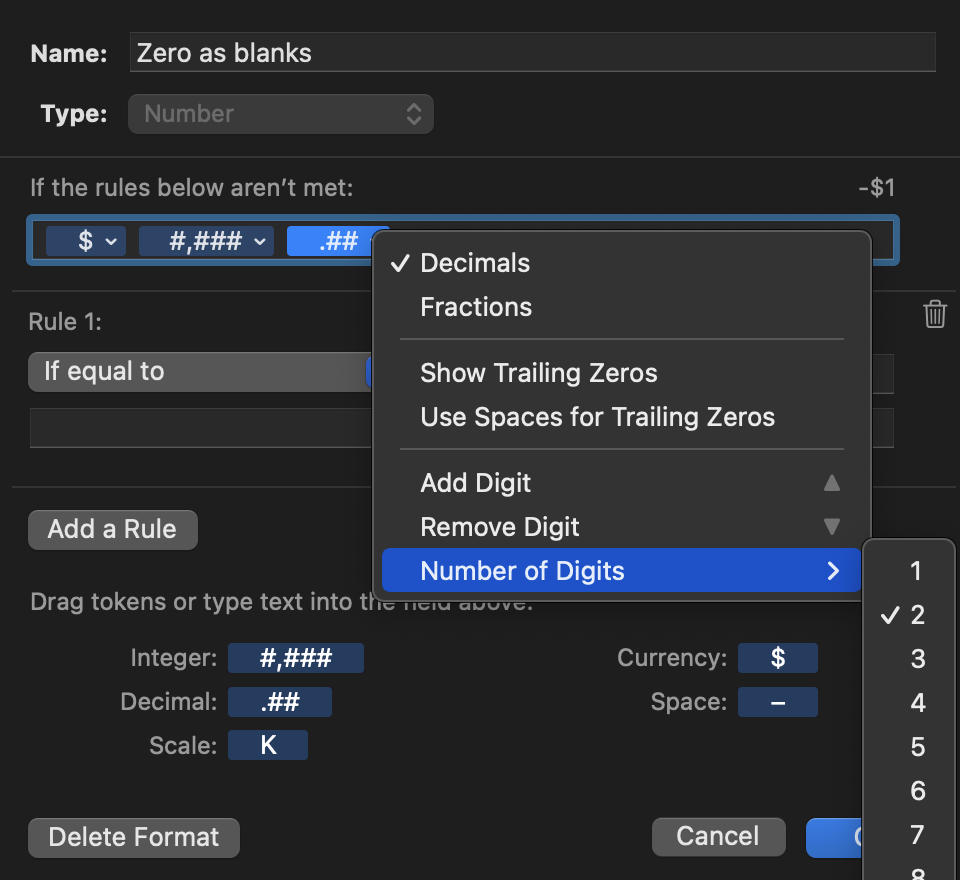Select the .## token in format field
This screenshot has width=960, height=880.
[x=336, y=241]
